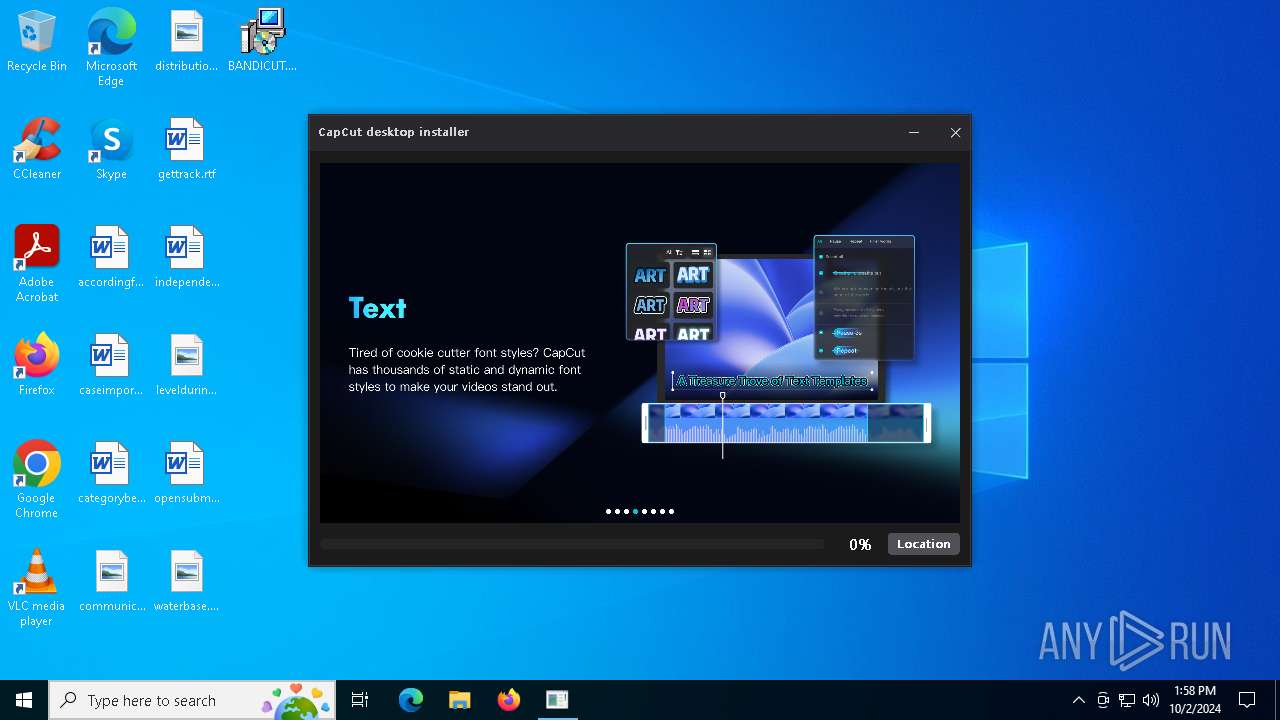Select the highlighted fourth slideshow dot
Image resolution: width=1280 pixels, height=720 pixels.
click(636, 511)
